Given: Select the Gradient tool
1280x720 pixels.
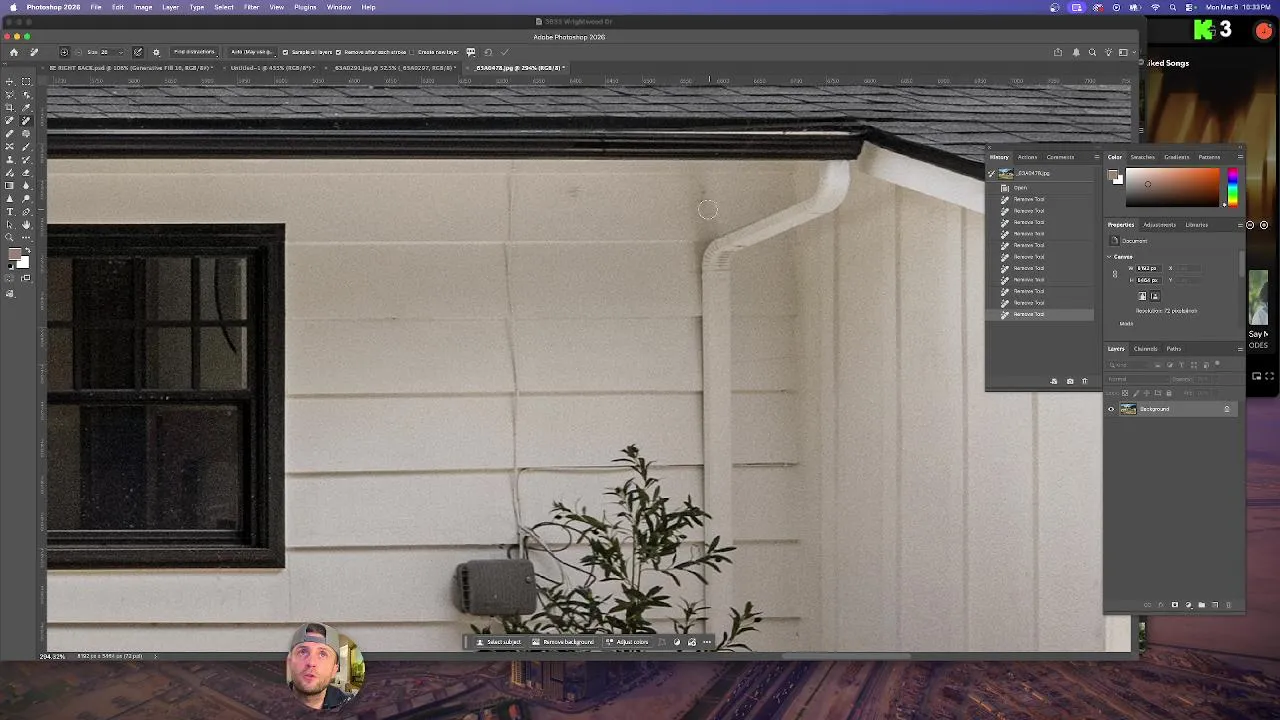Looking at the screenshot, I should (10, 184).
